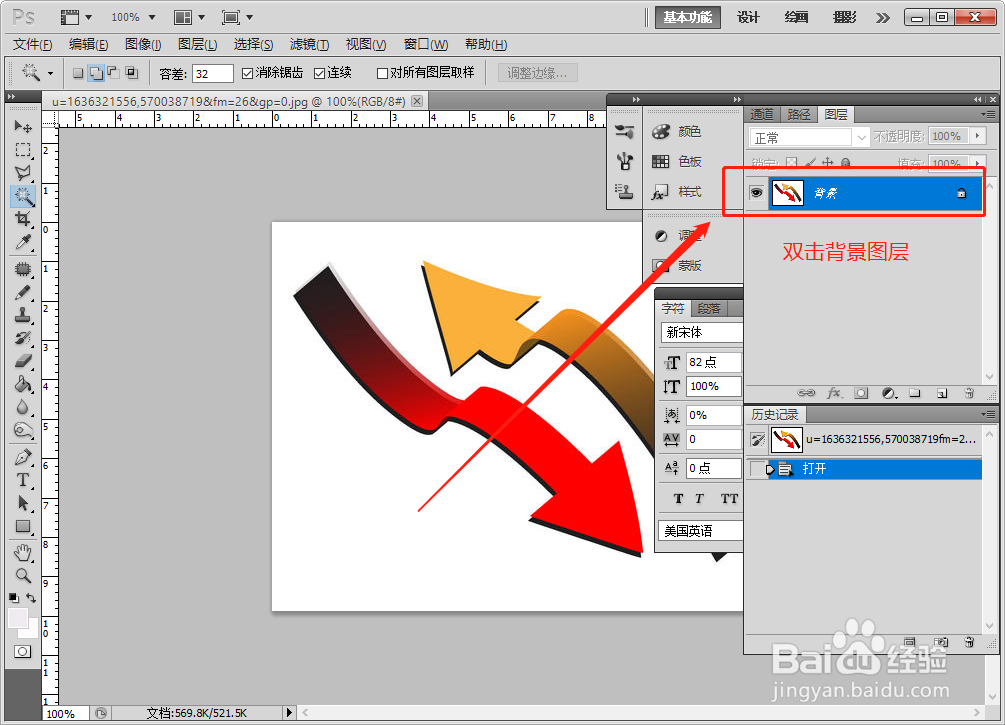Select the Polygonal Lasso tool
The width and height of the screenshot is (1005, 725).
(23, 172)
